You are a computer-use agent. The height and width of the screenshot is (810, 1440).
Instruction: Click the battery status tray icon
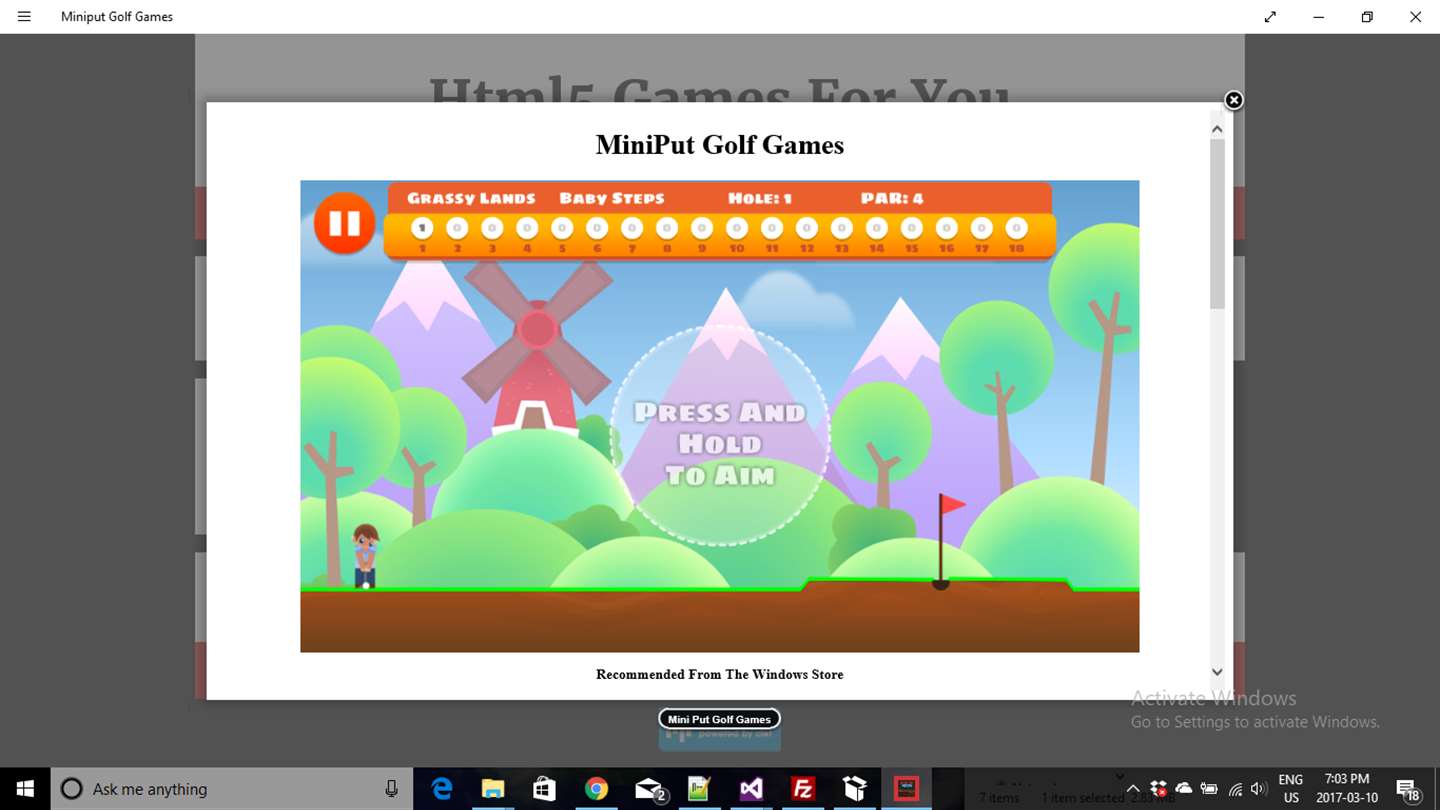[1209, 789]
